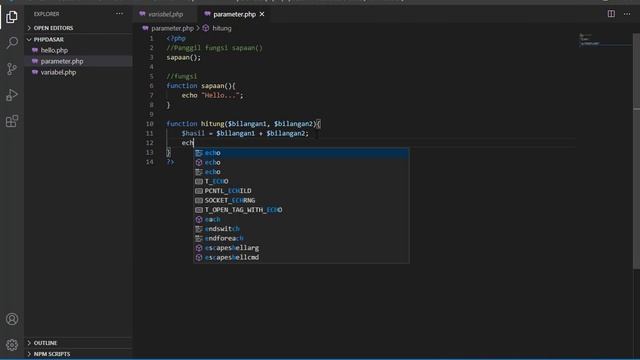Open the Search view icon
640x360 pixels.
[12, 42]
